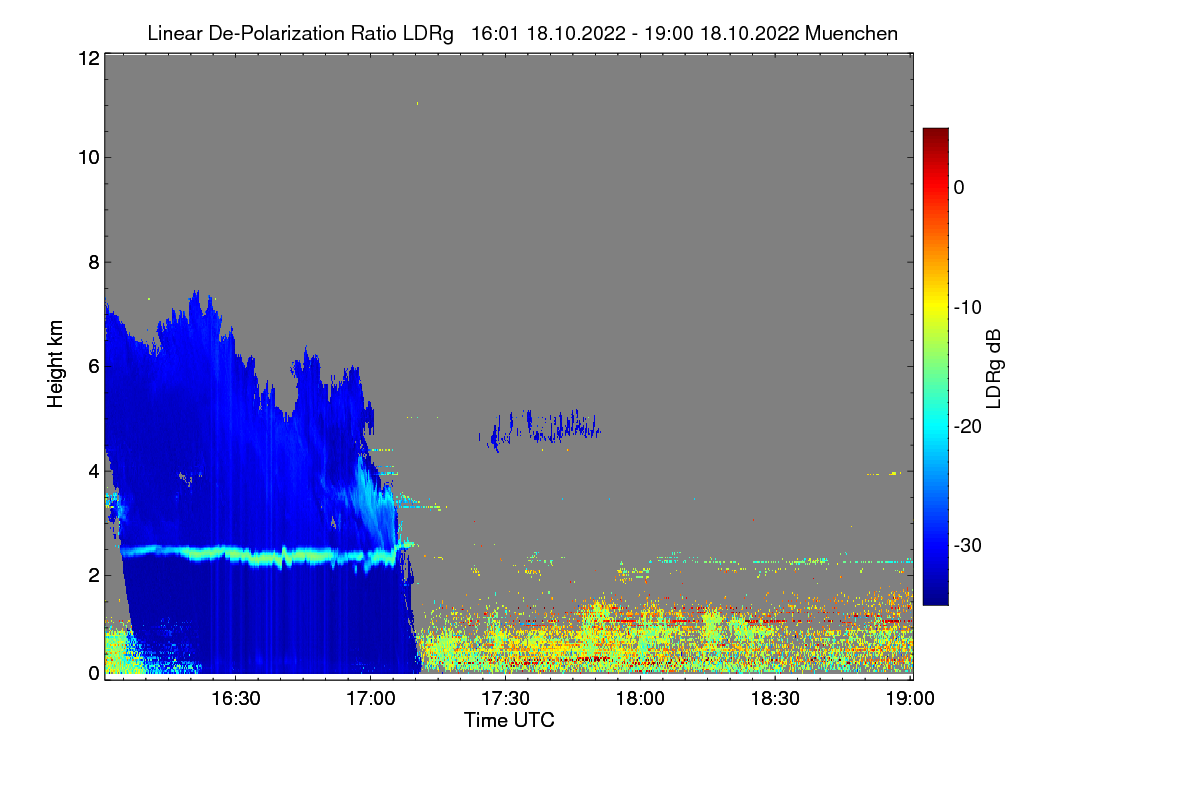Click the '18:30' time tick label
This screenshot has width=1200, height=800.
click(x=775, y=698)
